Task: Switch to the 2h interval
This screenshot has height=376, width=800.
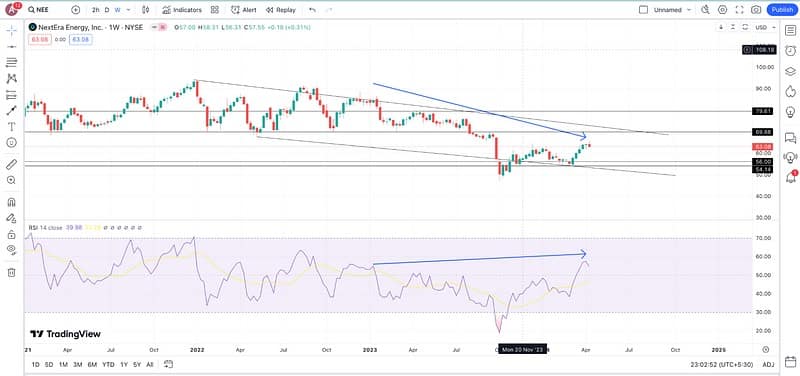Action: (x=96, y=10)
